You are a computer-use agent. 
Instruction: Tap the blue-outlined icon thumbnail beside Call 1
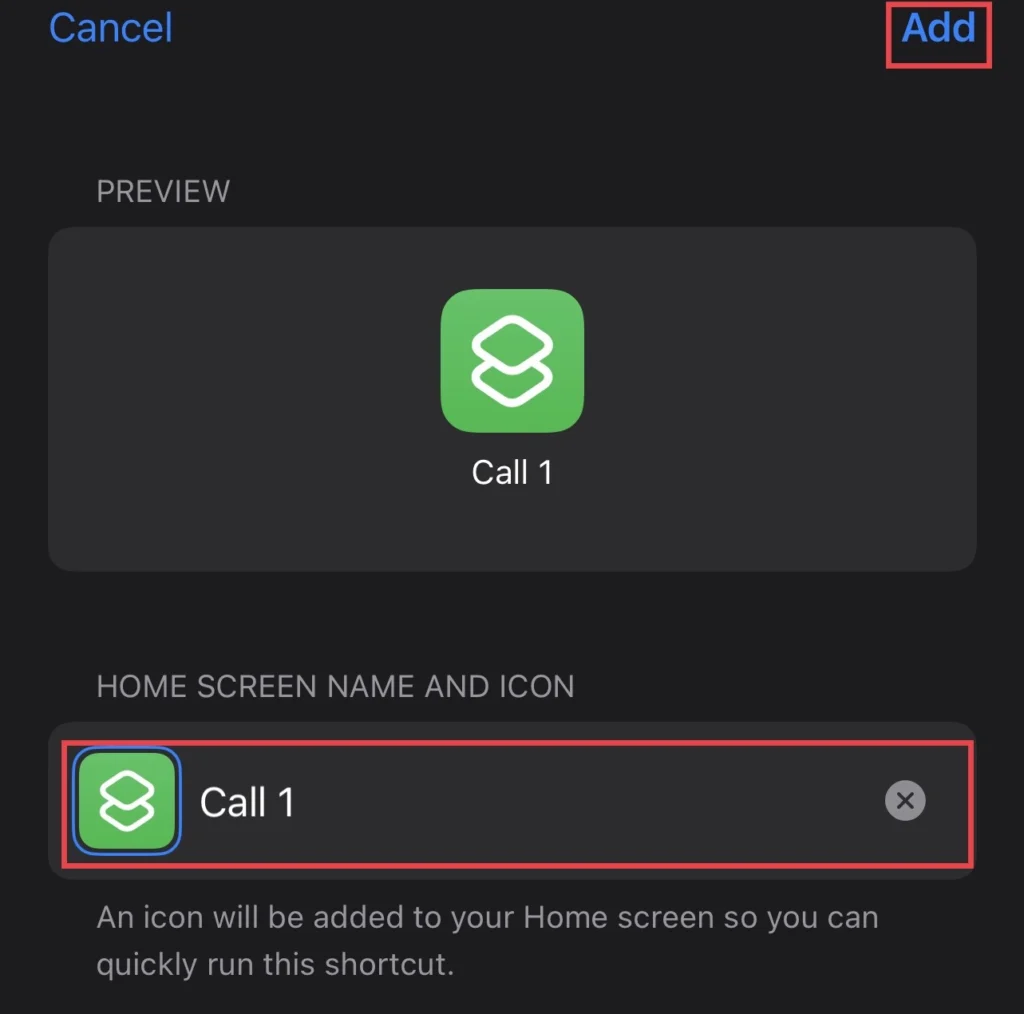pos(127,800)
